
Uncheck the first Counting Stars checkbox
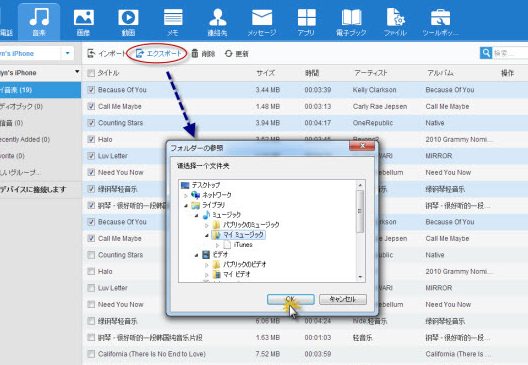click(91, 123)
